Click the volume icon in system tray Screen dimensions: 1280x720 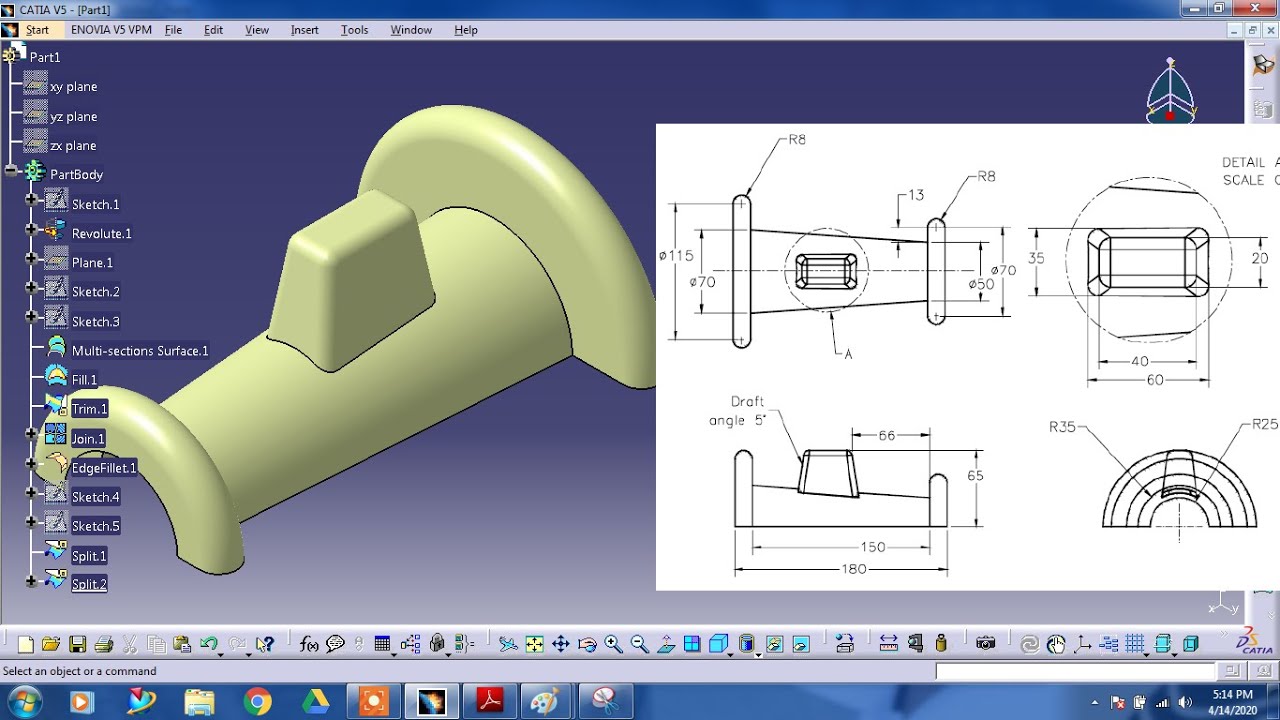1185,702
